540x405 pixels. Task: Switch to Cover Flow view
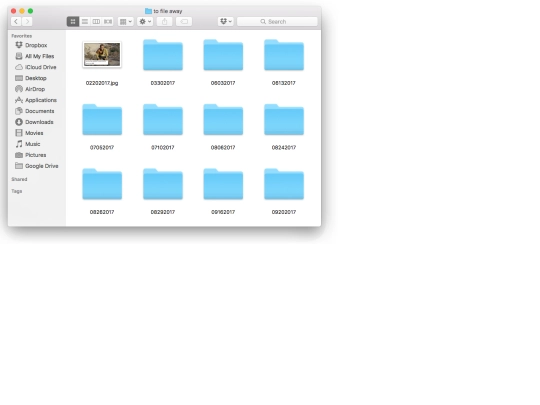coord(108,22)
